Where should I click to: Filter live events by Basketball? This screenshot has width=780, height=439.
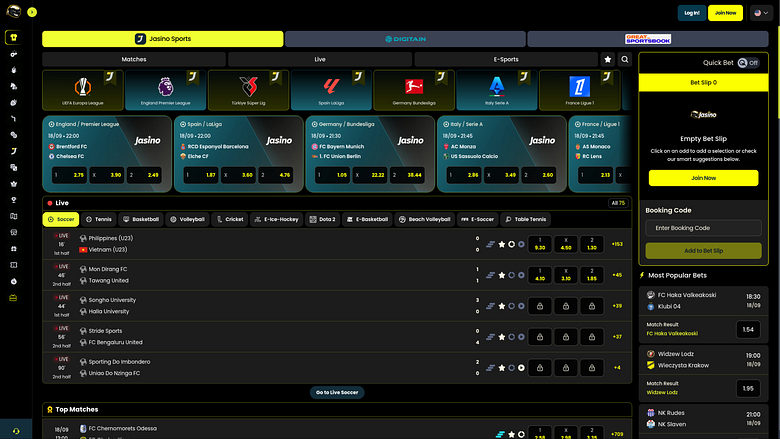tap(141, 219)
